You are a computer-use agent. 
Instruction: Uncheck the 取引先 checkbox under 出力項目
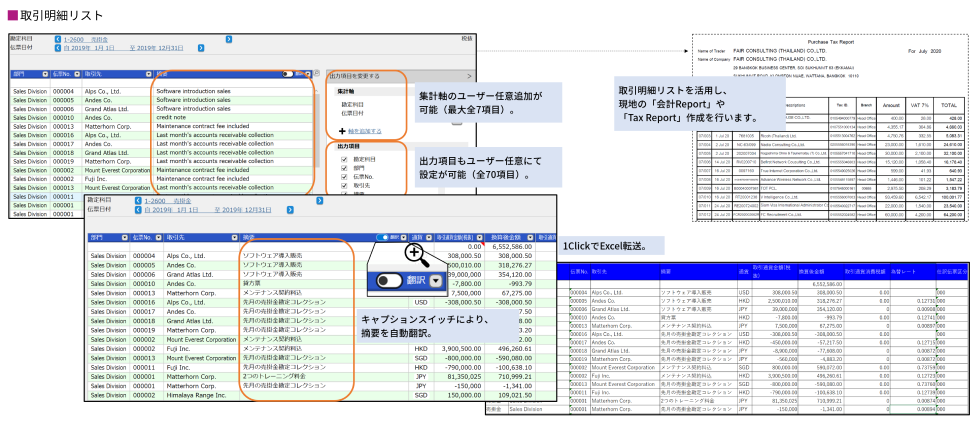[343, 186]
